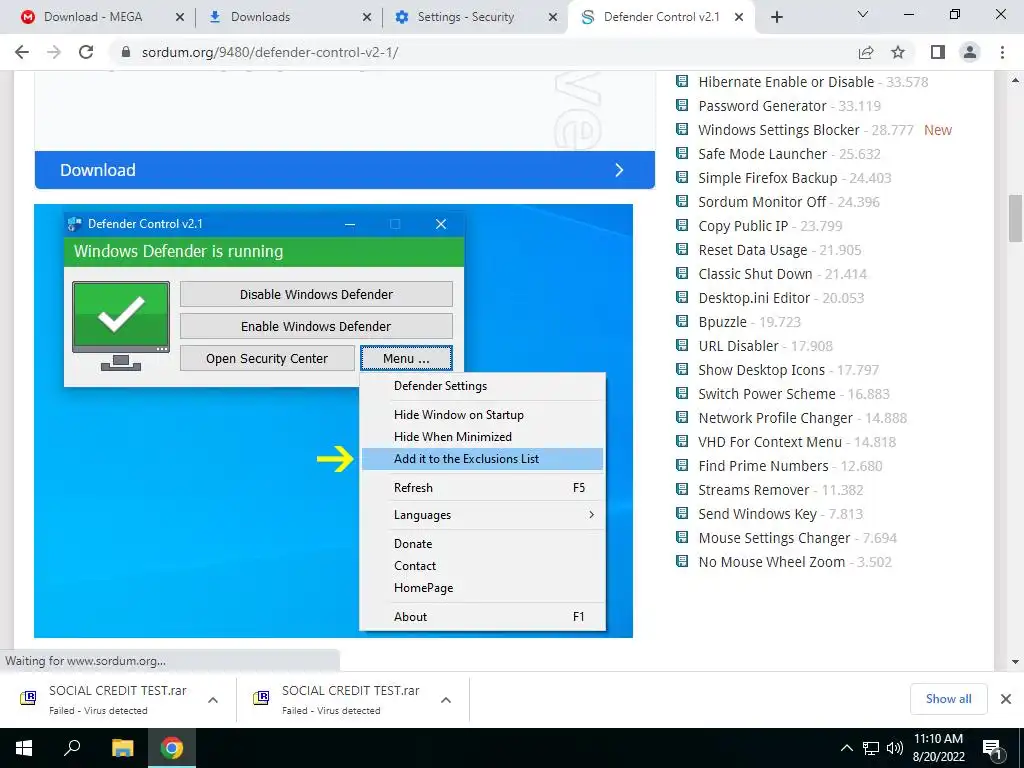Click the taskbar clock and date
The image size is (1024, 768).
pyautogui.click(x=938, y=748)
